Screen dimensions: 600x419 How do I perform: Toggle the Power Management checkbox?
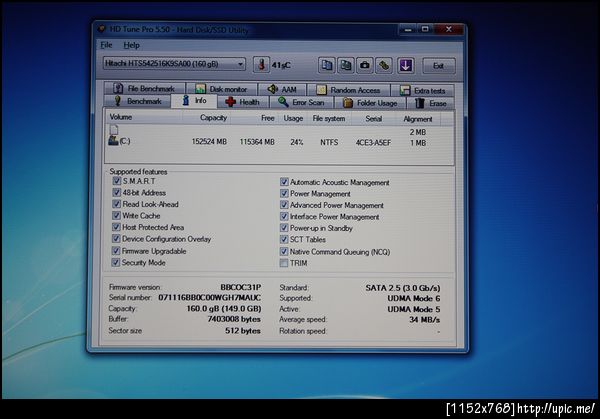284,193
